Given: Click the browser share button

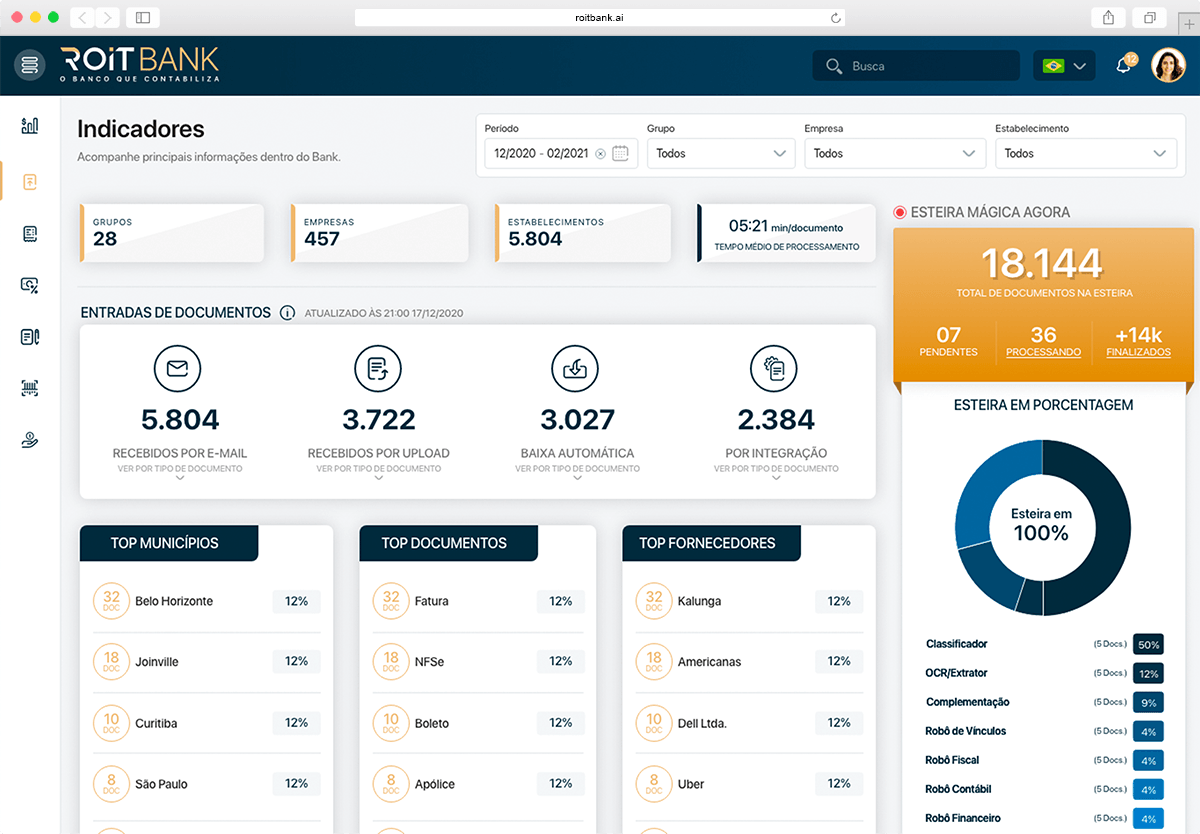Looking at the screenshot, I should (1108, 18).
